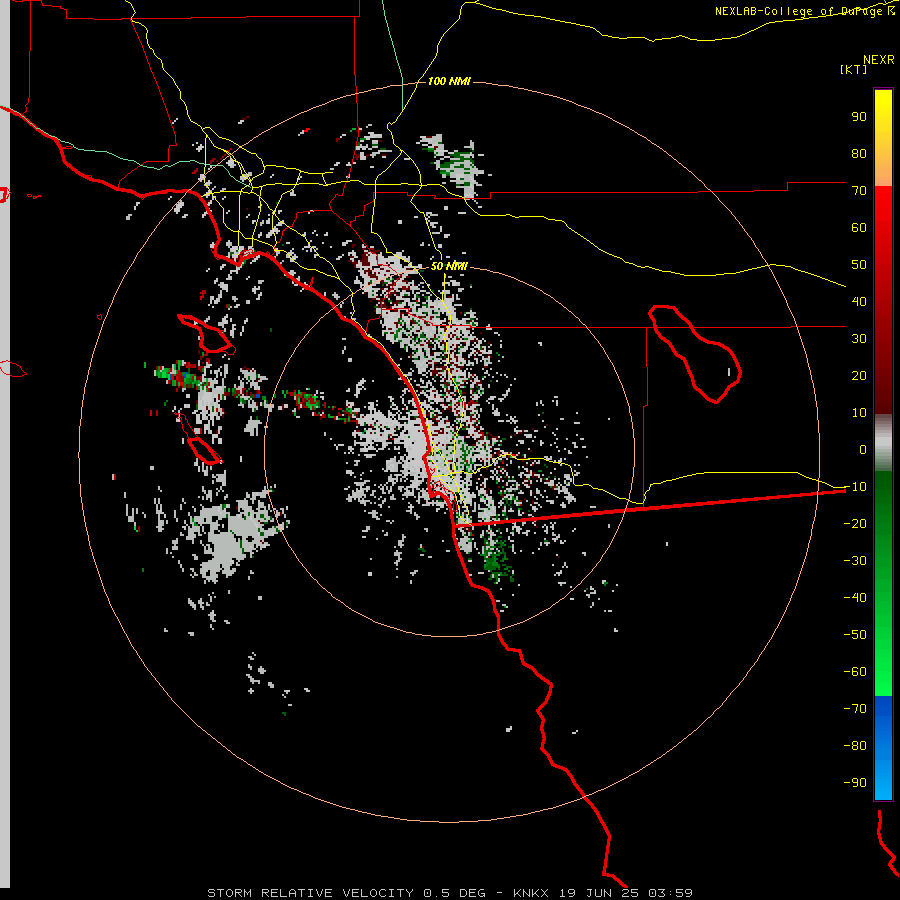This screenshot has height=900, width=900.
Task: Click the -60 knot scale label
Action: pos(855,672)
